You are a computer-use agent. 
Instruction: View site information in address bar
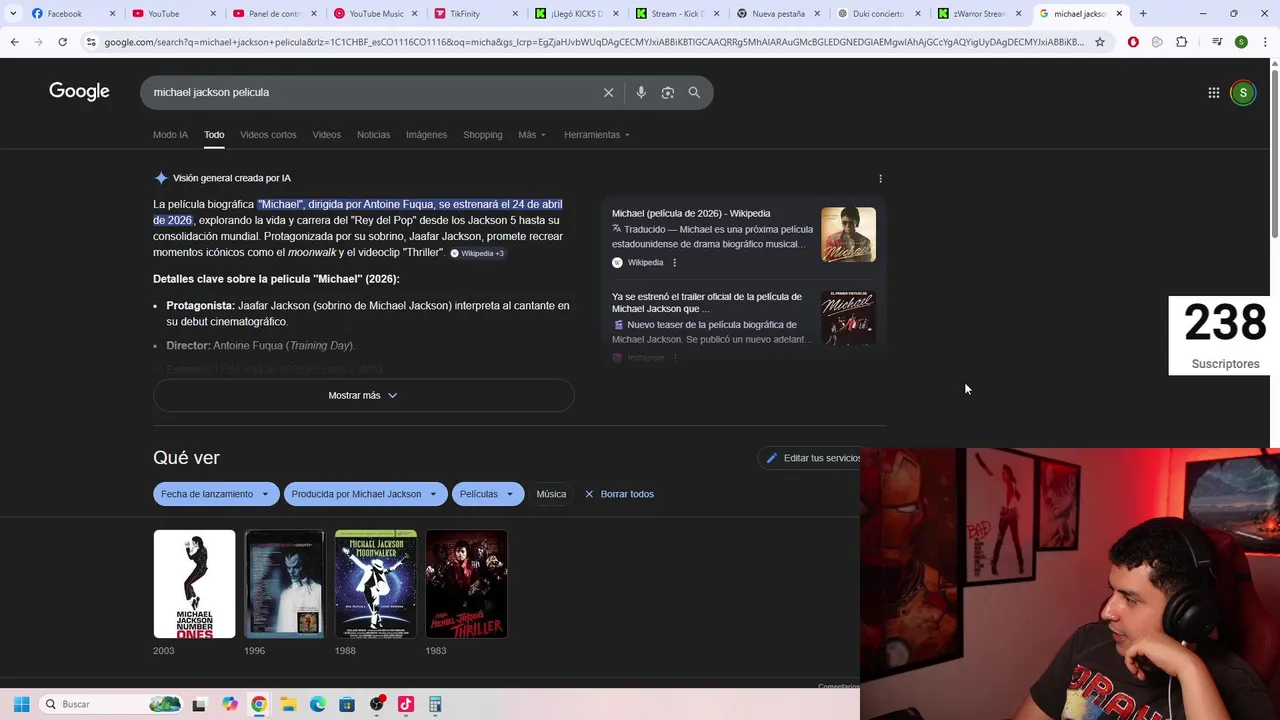(91, 42)
